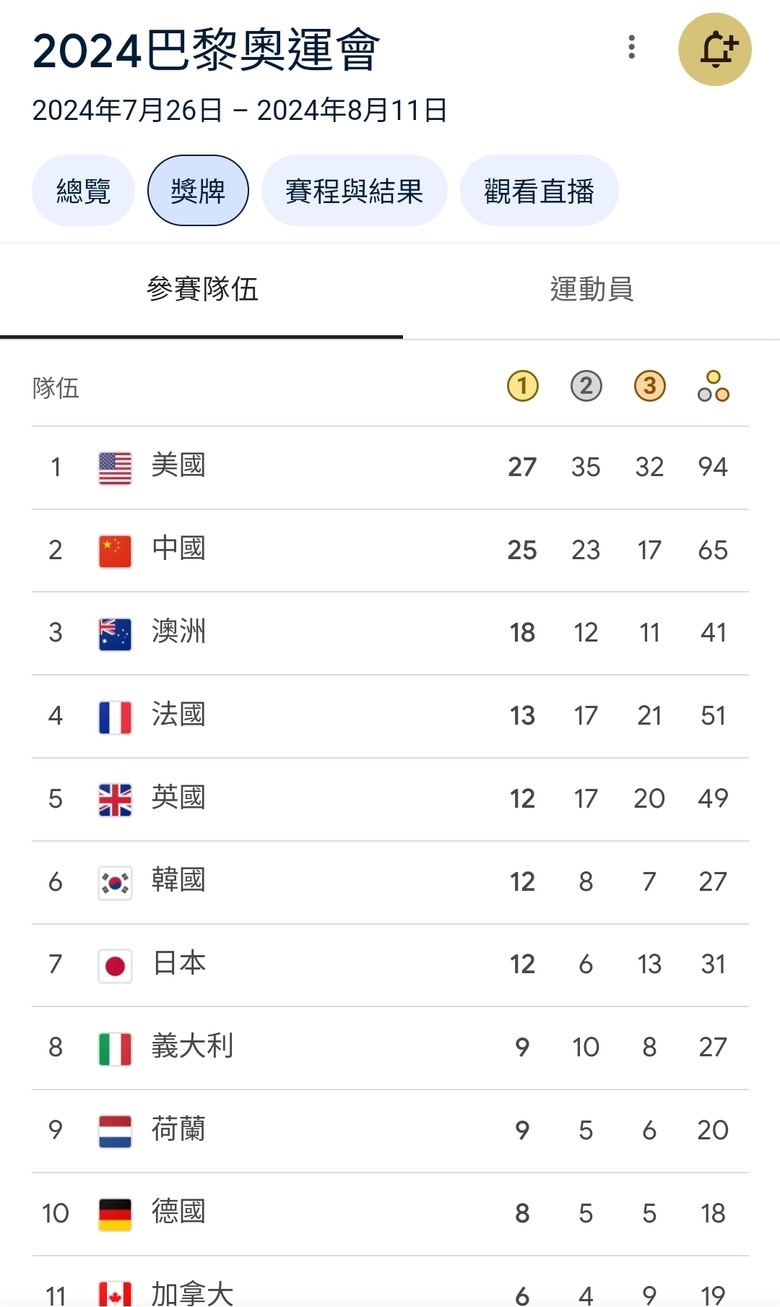
Task: Open the three-dot more options menu
Action: [631, 47]
